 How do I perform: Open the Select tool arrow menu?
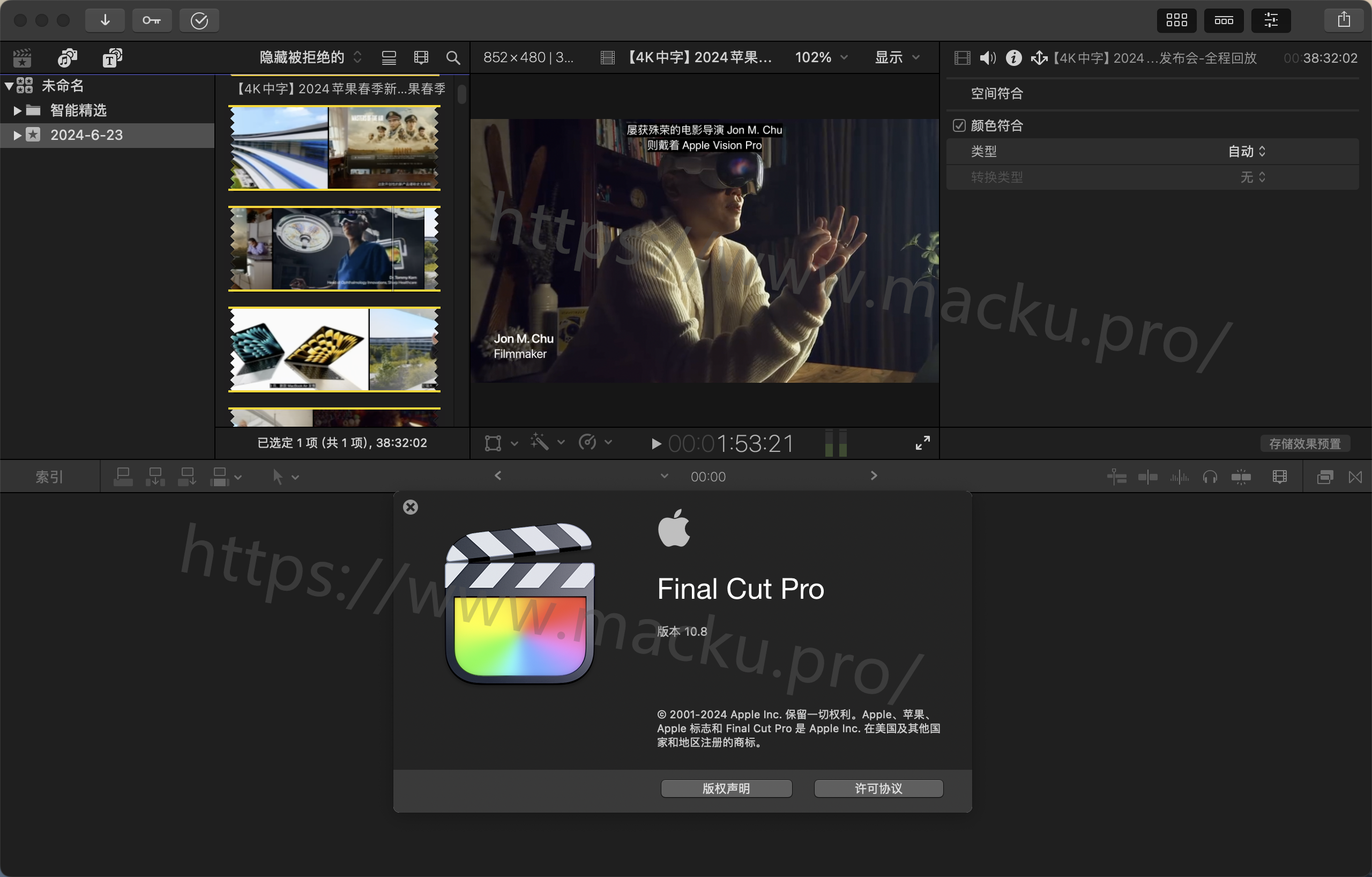285,477
